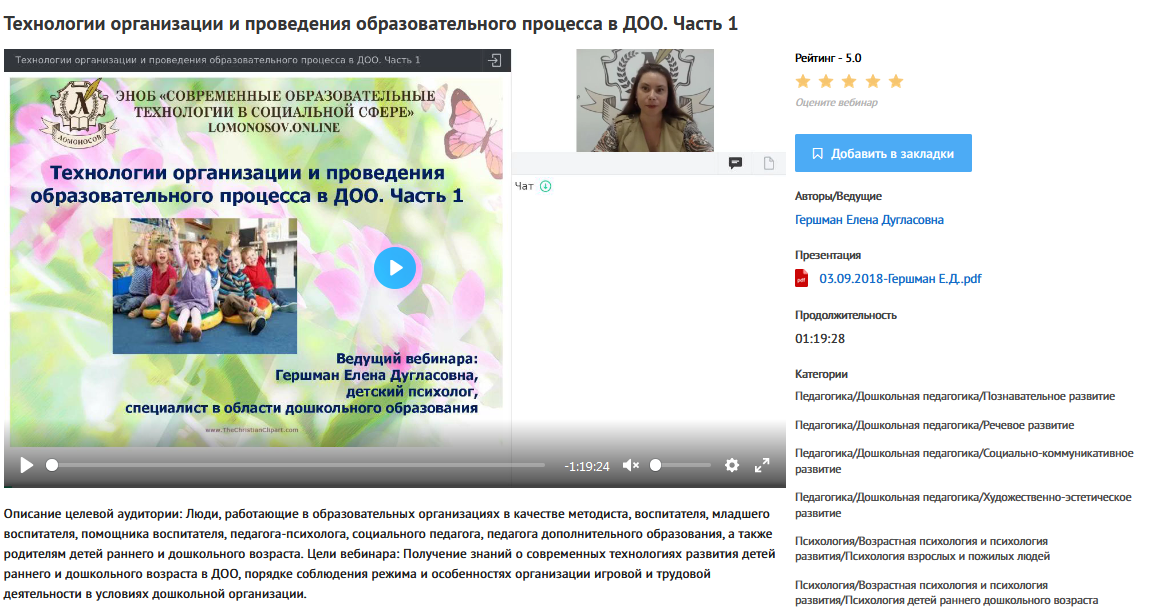
Task: Open the presentation file 03.09.2018-Гершман Е.Д..pdf
Action: click(x=900, y=279)
